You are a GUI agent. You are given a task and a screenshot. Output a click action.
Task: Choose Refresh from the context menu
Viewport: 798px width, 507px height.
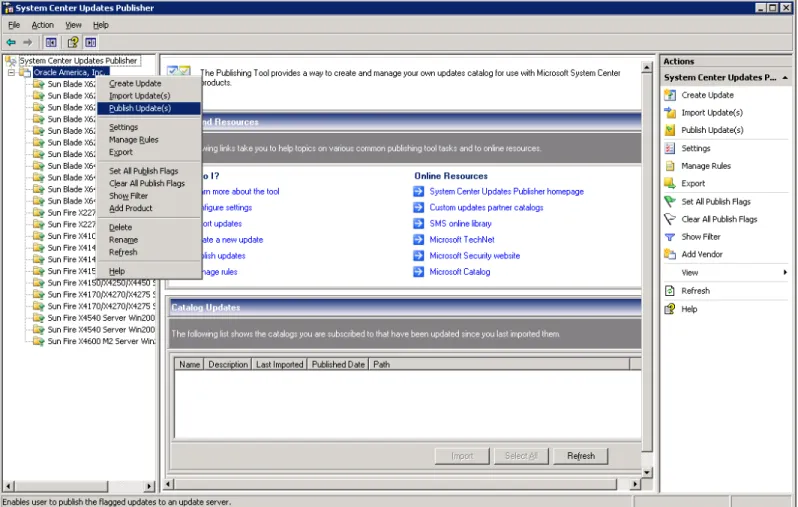pos(149,252)
